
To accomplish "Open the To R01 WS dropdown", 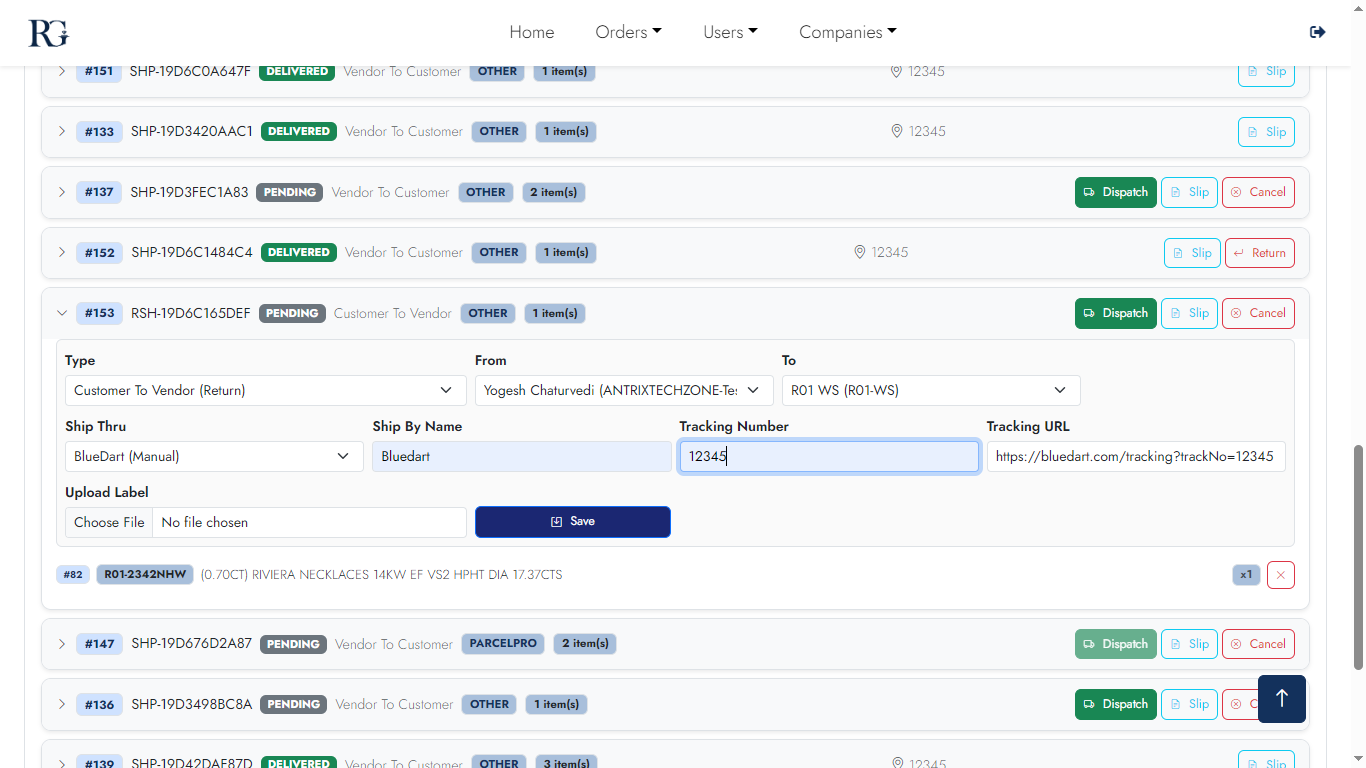I will [x=930, y=390].
